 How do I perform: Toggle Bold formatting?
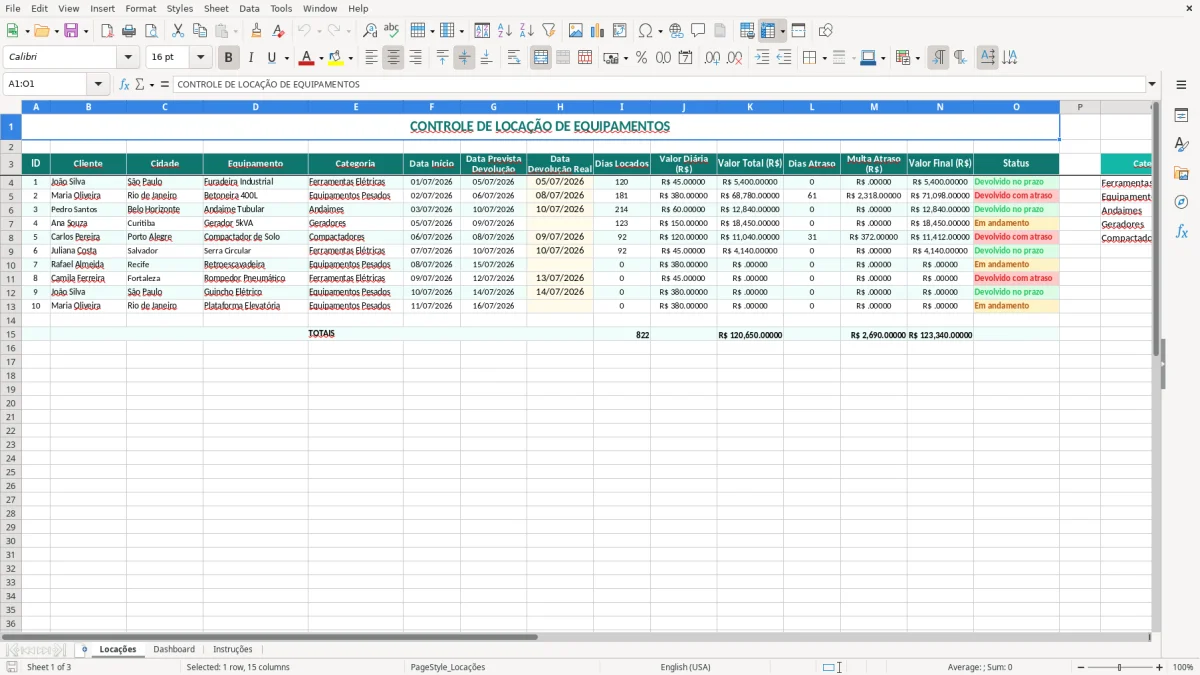pyautogui.click(x=229, y=58)
